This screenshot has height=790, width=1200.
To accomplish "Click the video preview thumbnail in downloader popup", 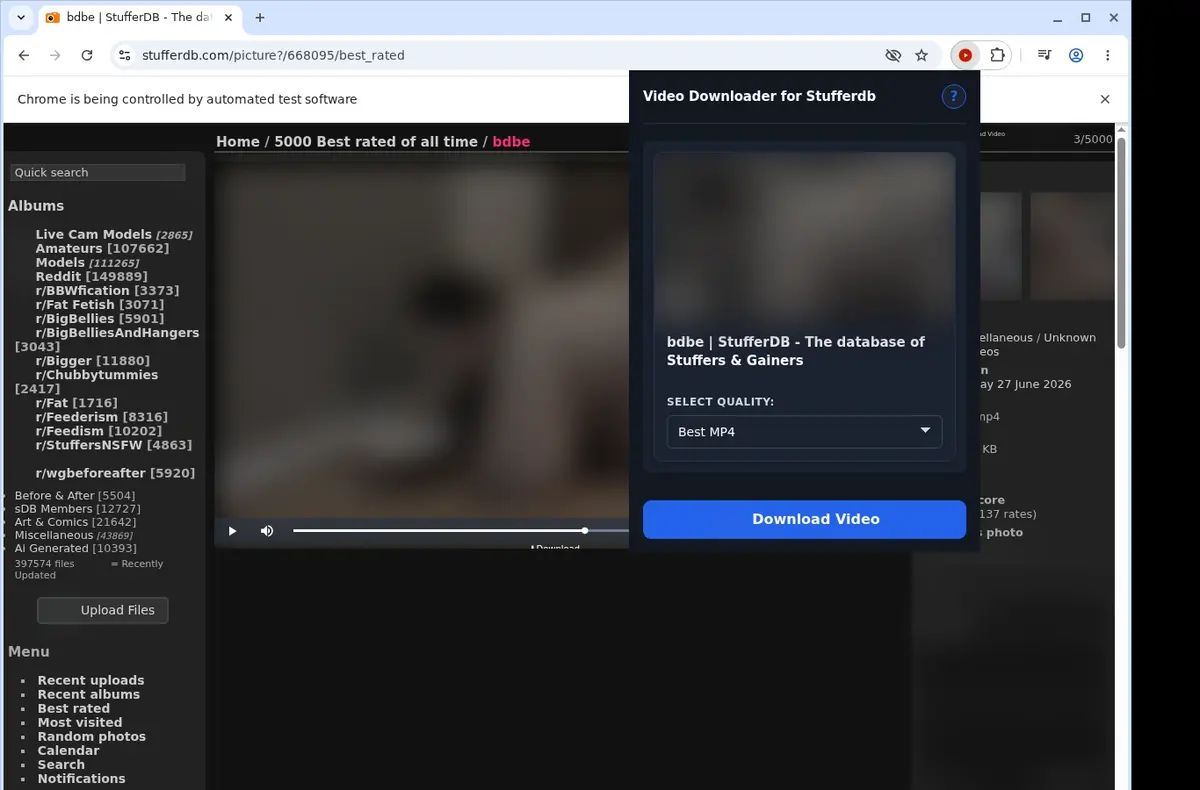I will pyautogui.click(x=804, y=236).
